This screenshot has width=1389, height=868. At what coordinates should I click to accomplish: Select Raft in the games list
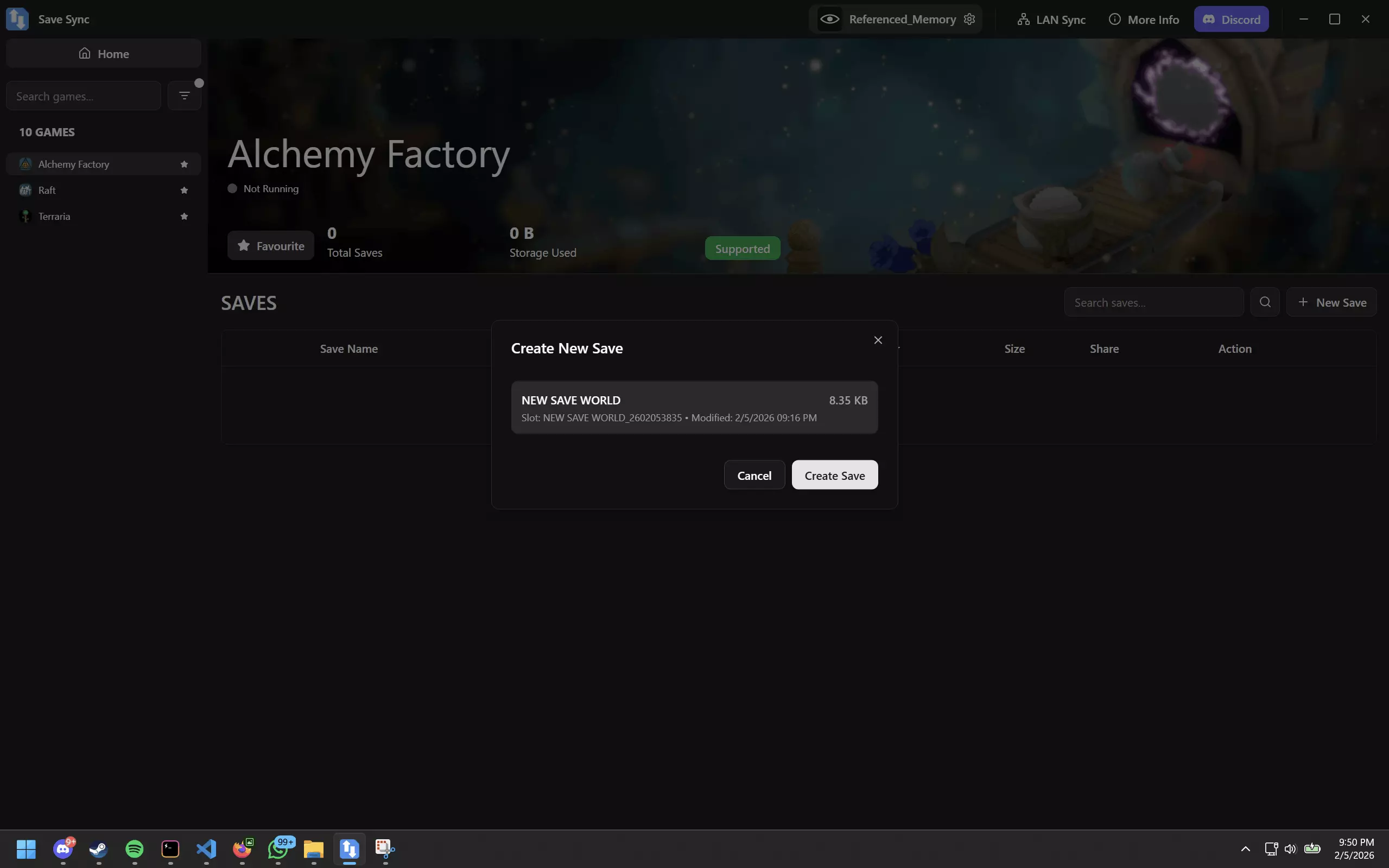(47, 190)
